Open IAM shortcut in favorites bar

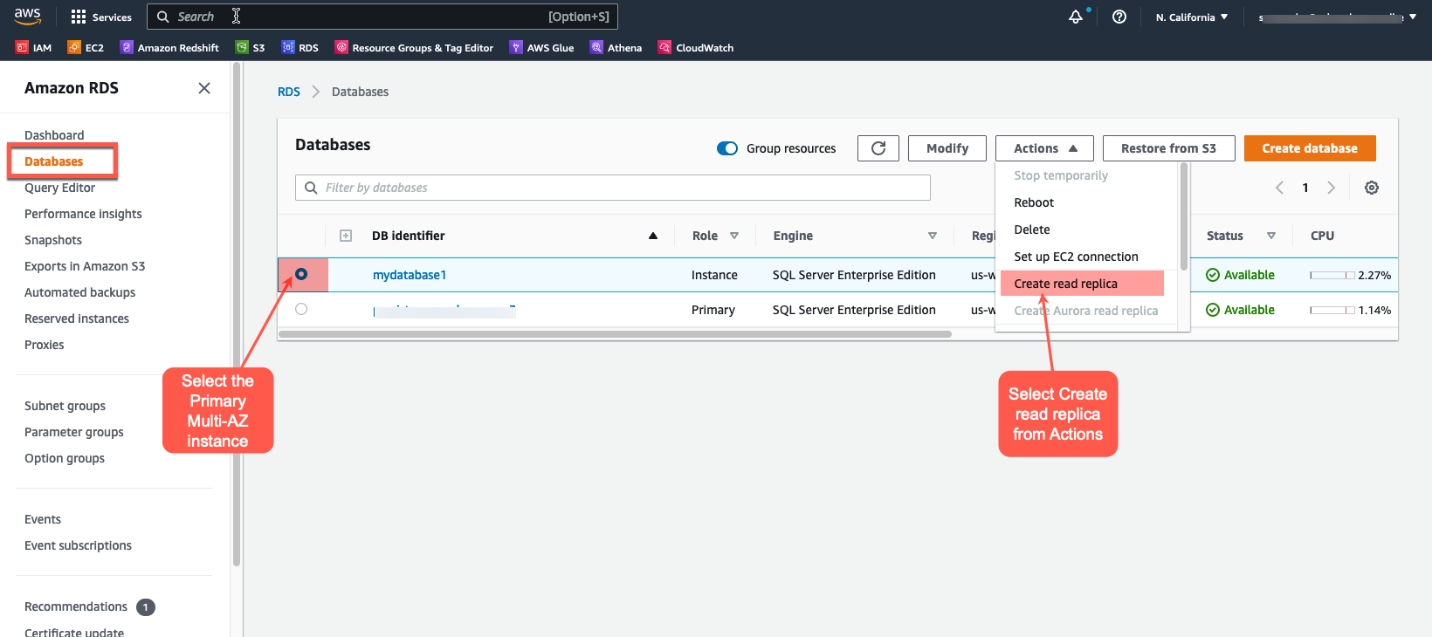(x=34, y=47)
